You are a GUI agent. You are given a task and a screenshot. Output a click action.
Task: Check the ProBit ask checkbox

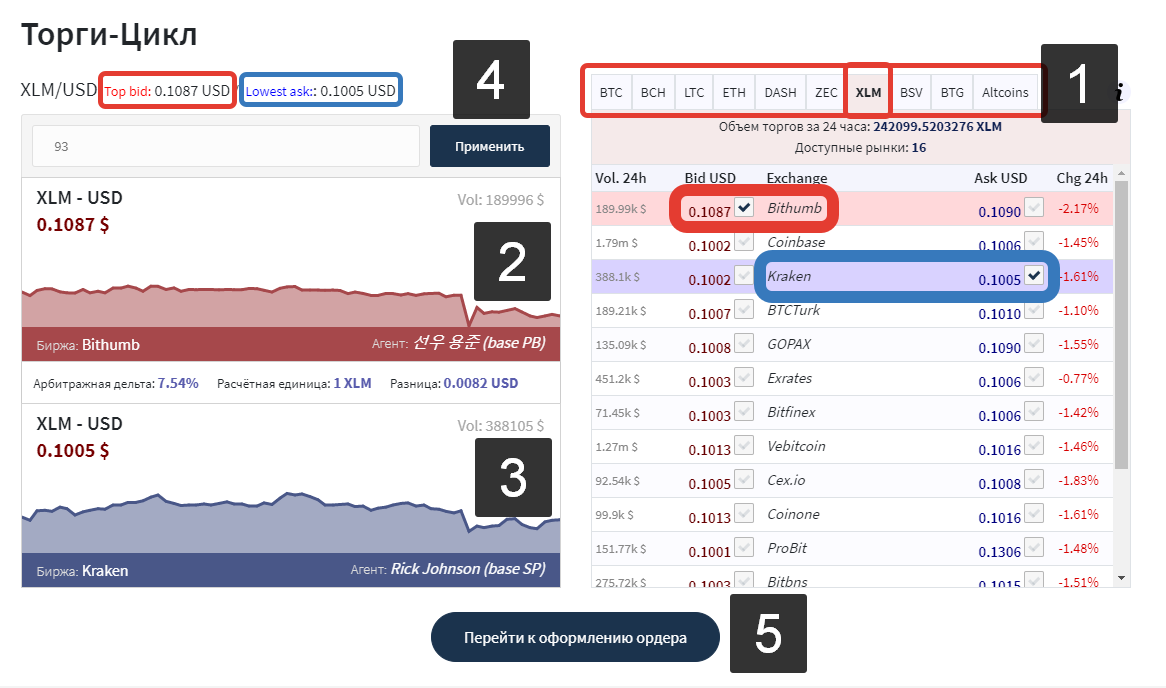(1034, 547)
